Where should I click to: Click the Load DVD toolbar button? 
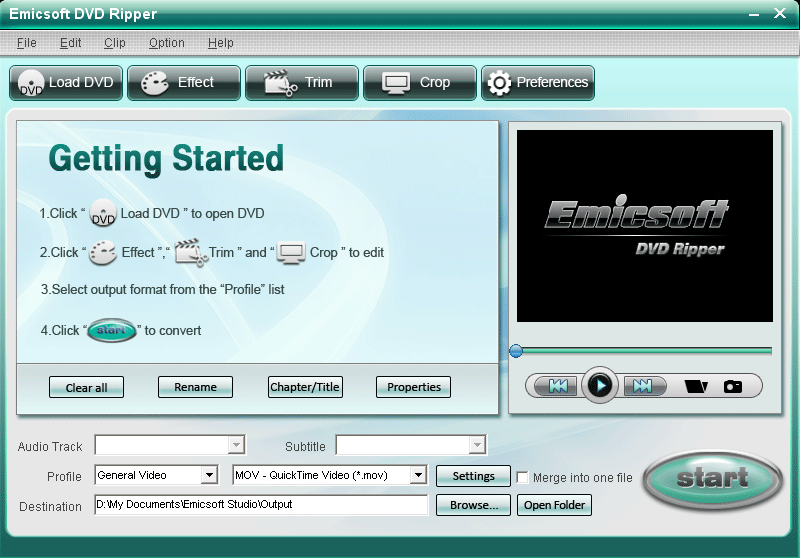pyautogui.click(x=66, y=83)
